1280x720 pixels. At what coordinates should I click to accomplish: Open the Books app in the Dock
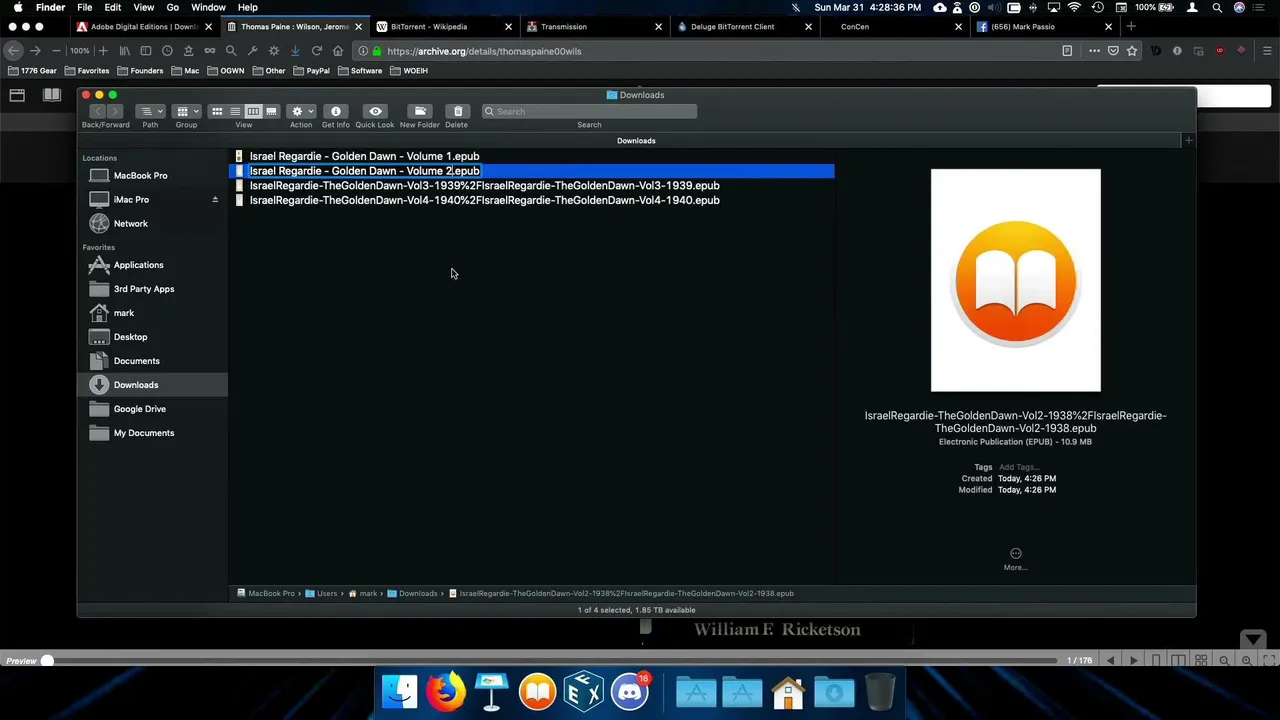pos(538,691)
